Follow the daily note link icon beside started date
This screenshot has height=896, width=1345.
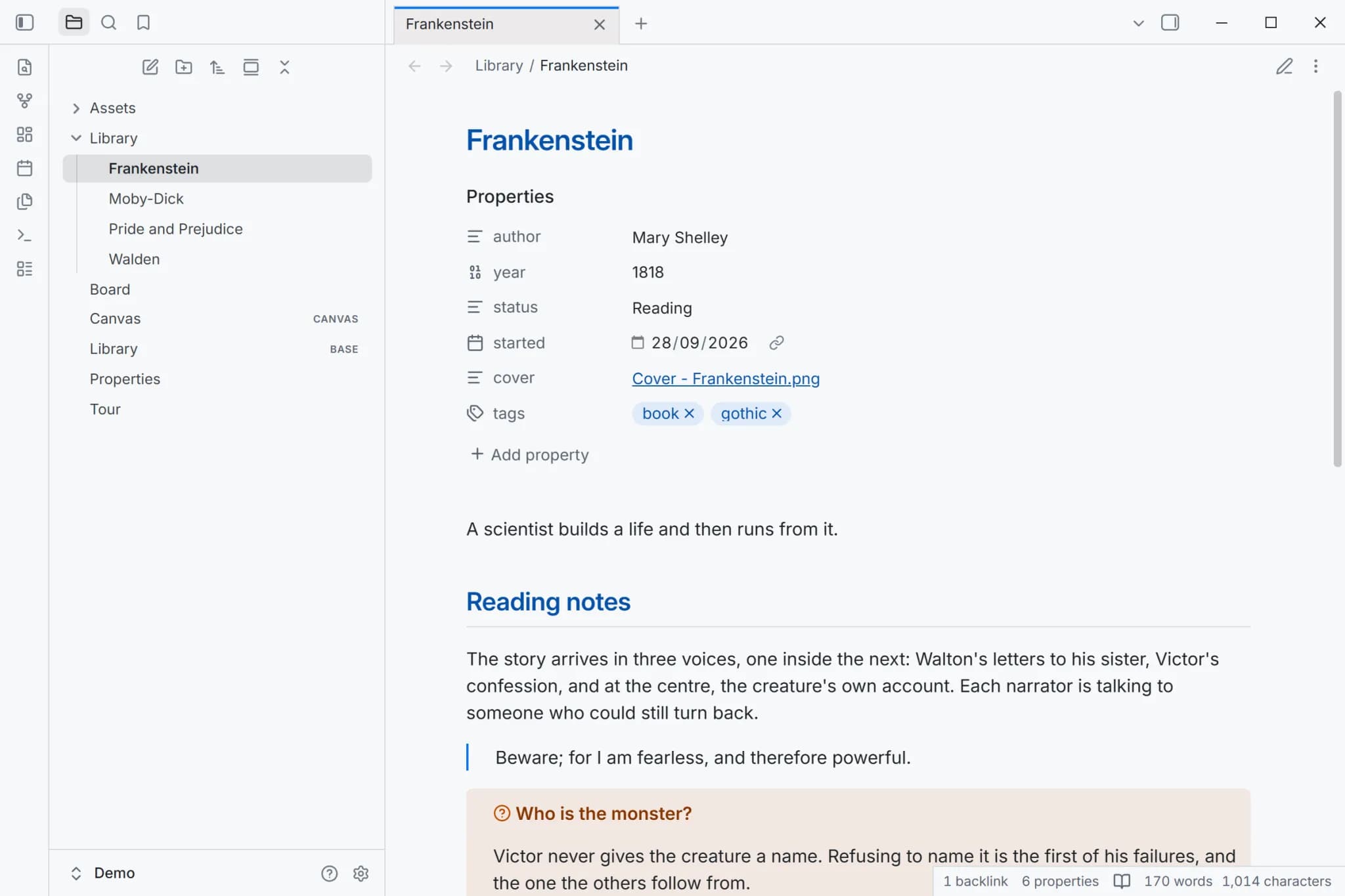tap(776, 343)
